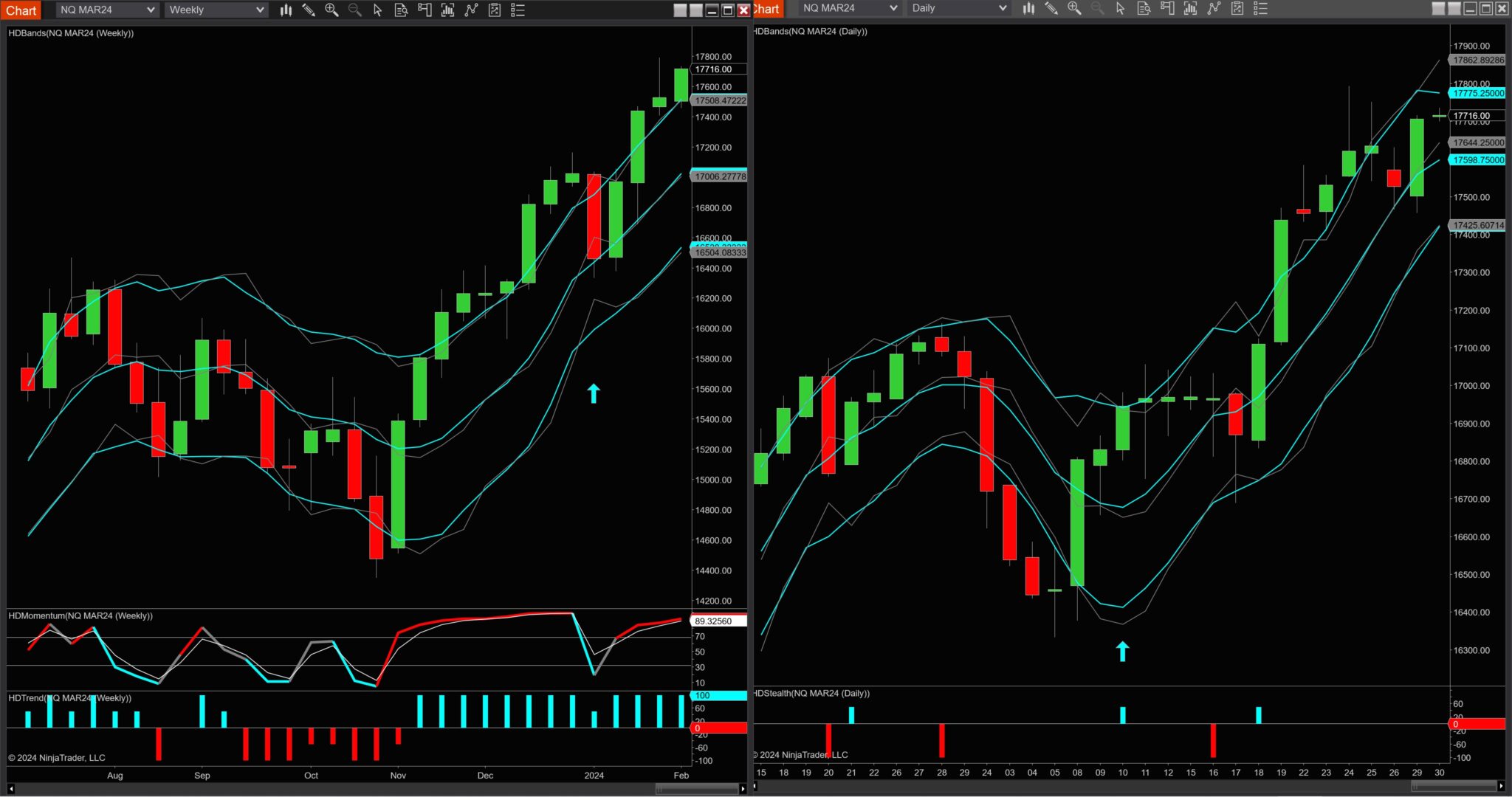Select the pointer cursor icon on the Daily chart
Image resolution: width=1512 pixels, height=797 pixels.
[1120, 9]
